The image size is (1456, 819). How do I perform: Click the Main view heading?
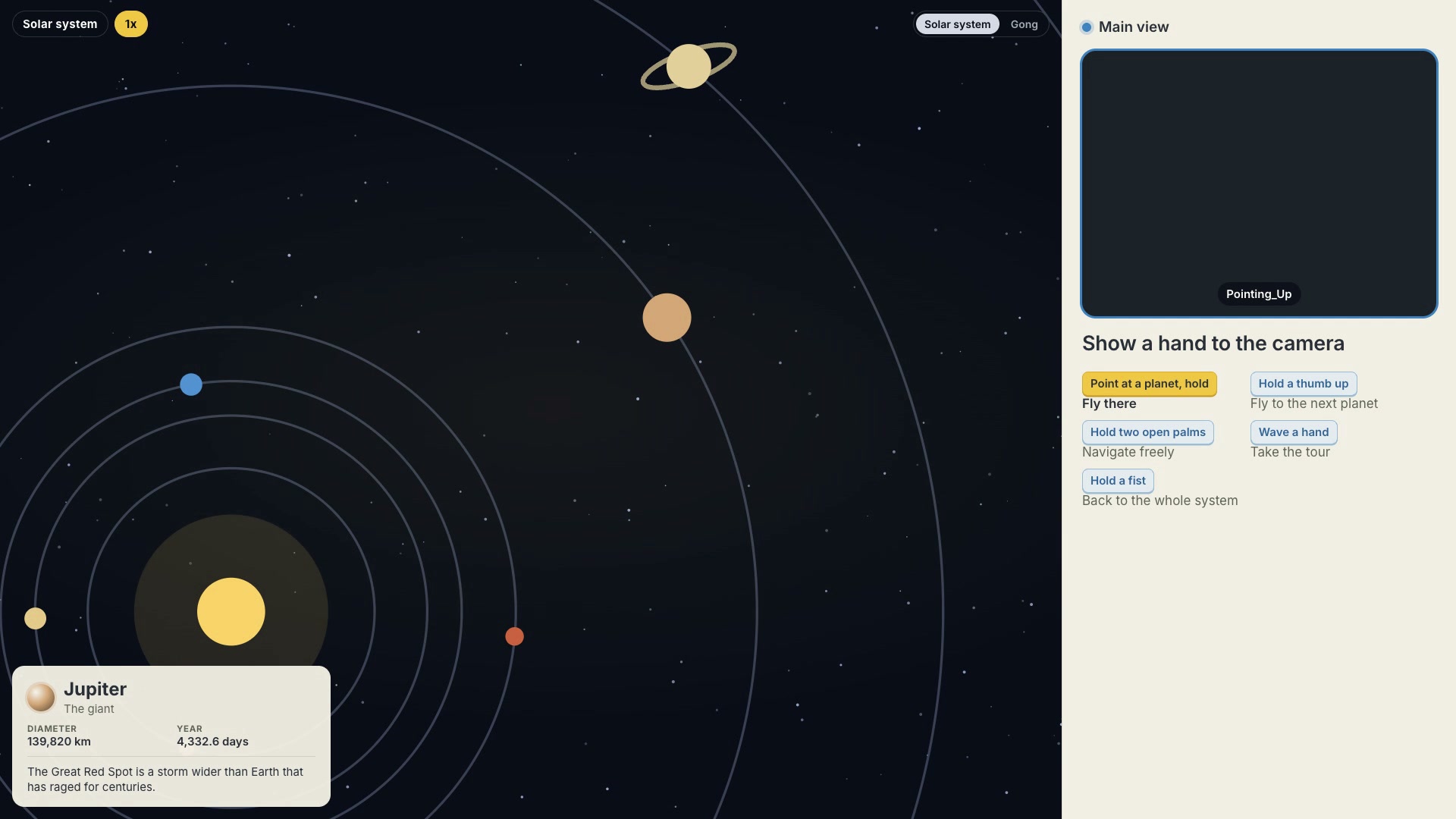[1134, 27]
